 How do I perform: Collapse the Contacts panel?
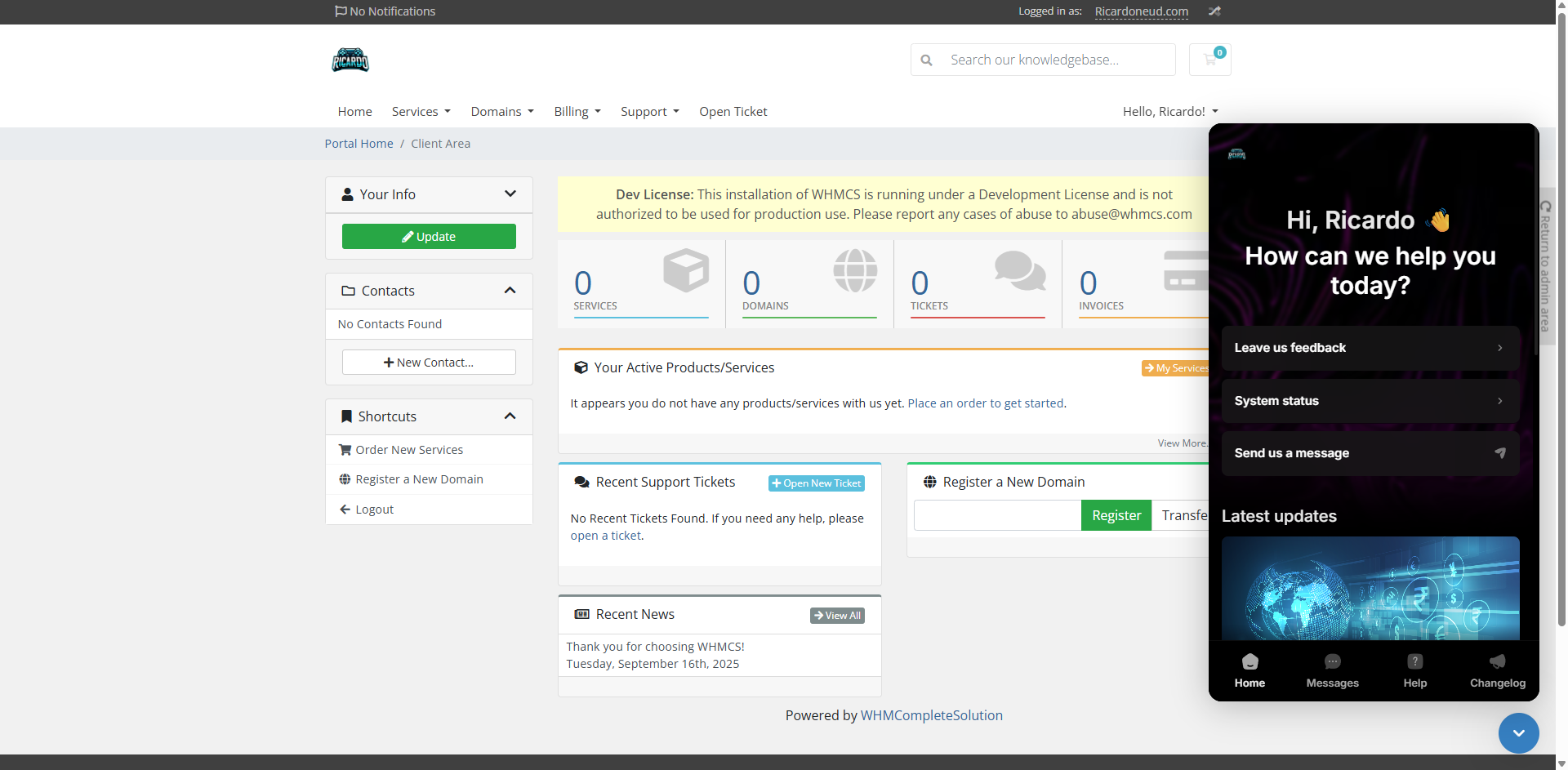pyautogui.click(x=510, y=291)
